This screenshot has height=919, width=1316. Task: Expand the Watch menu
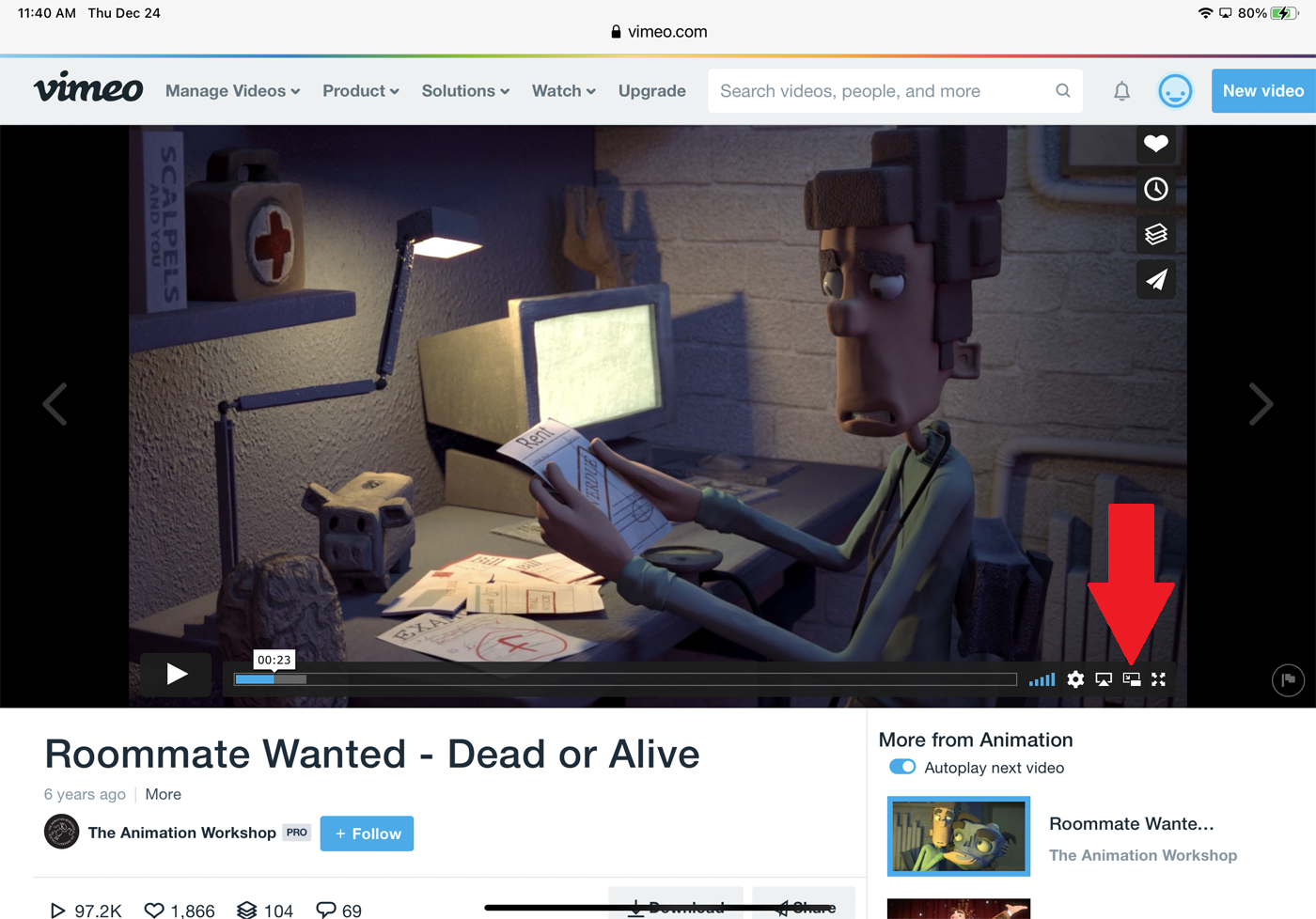tap(564, 91)
